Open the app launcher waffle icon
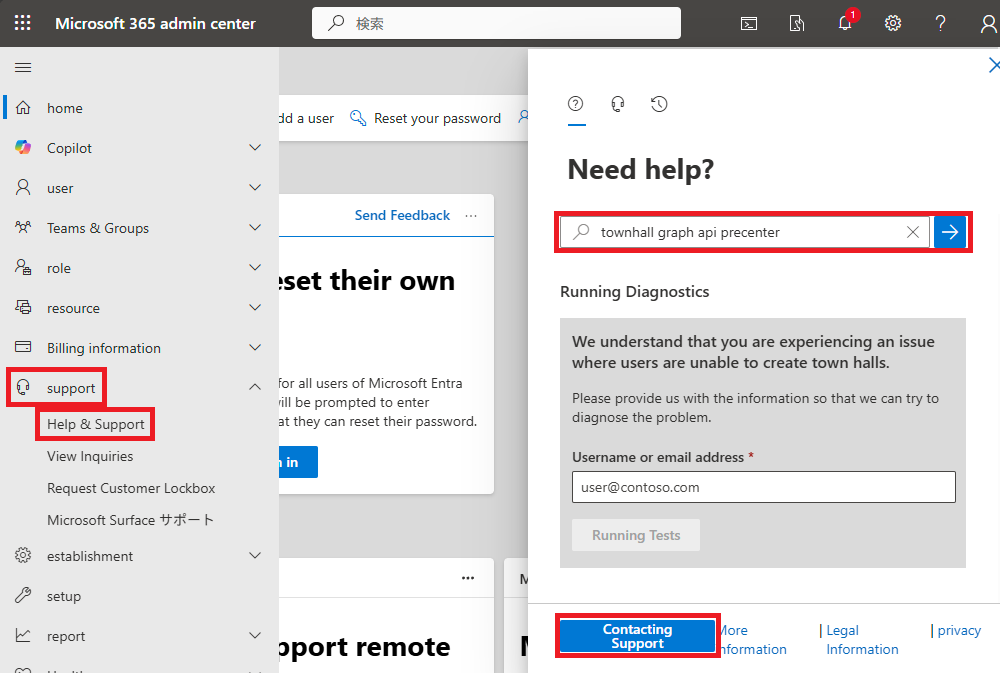Screen dimensions: 1000x673 pyautogui.click(x=22, y=23)
